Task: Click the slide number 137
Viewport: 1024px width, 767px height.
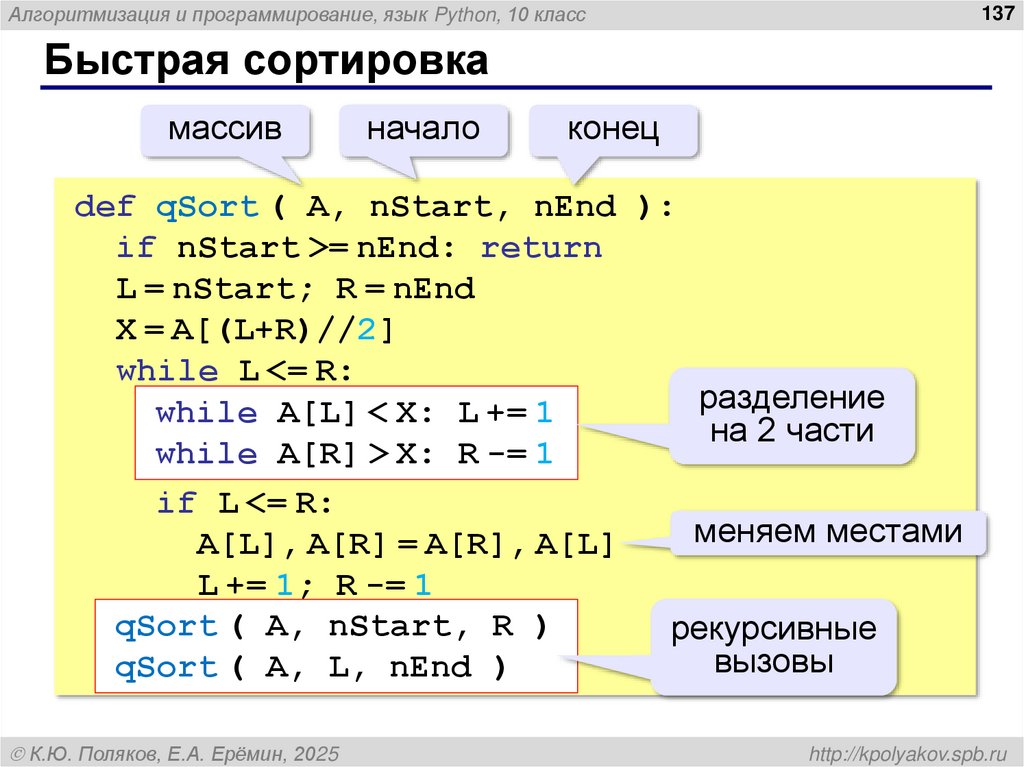Action: click(997, 15)
